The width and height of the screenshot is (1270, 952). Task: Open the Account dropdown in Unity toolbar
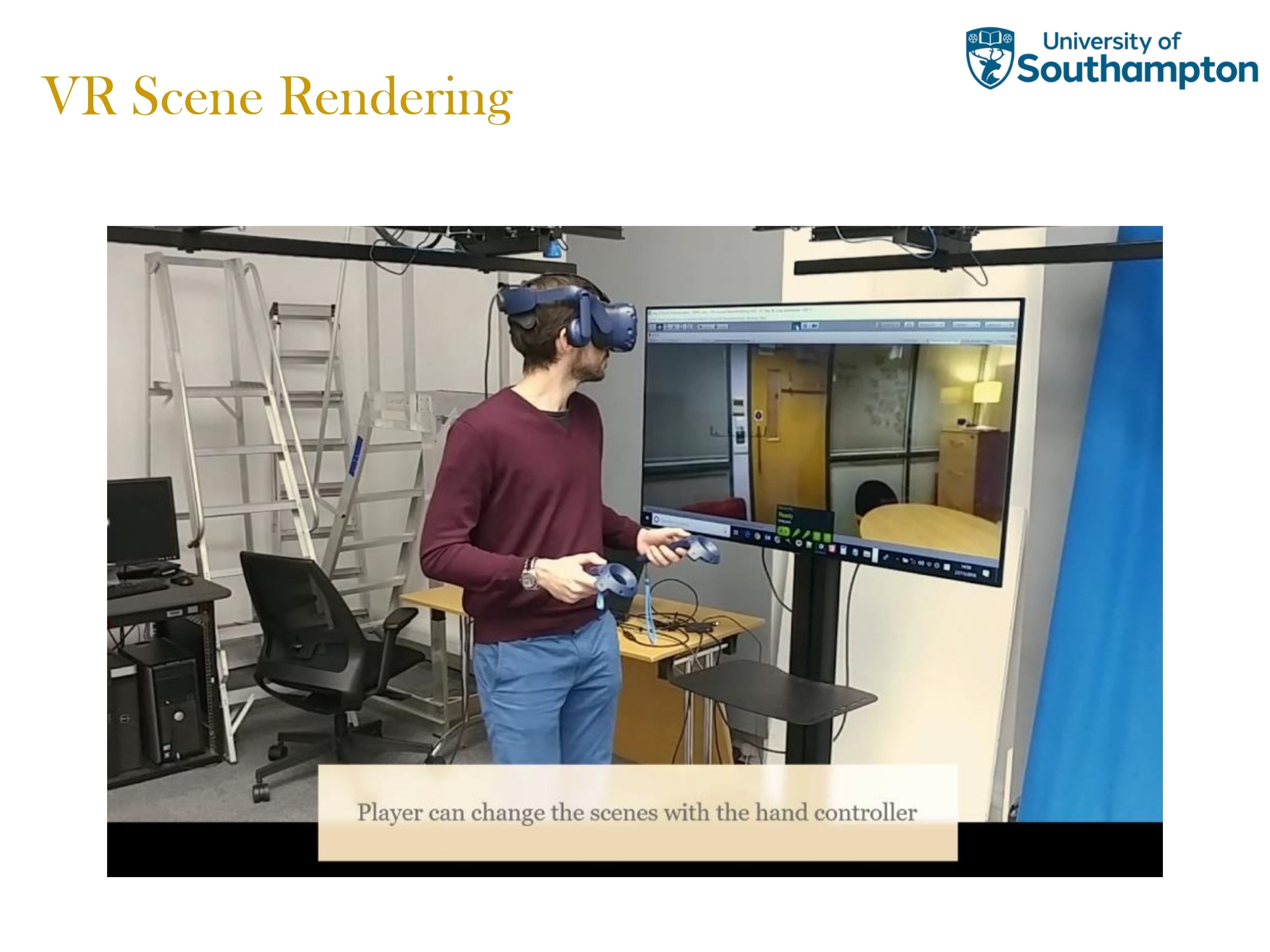tap(932, 325)
